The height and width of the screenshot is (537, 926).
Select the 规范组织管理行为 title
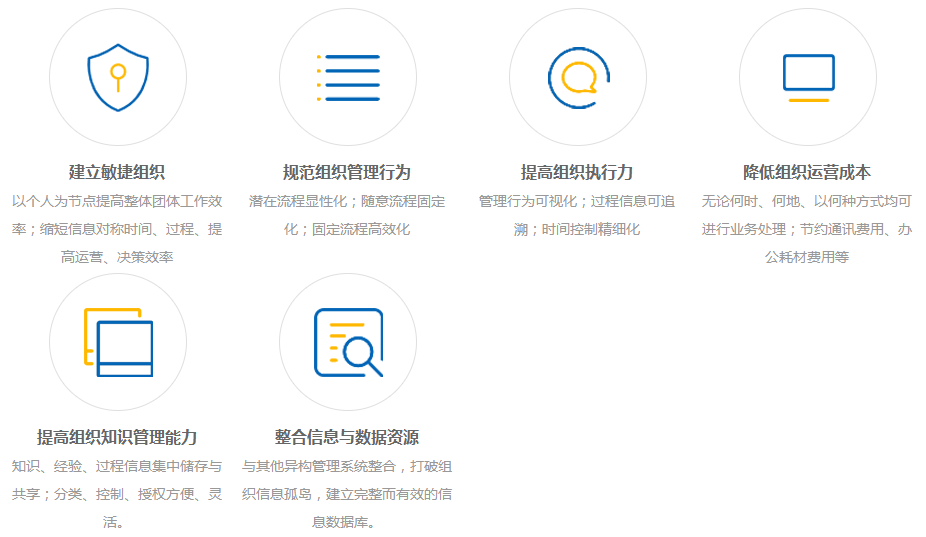[347, 172]
